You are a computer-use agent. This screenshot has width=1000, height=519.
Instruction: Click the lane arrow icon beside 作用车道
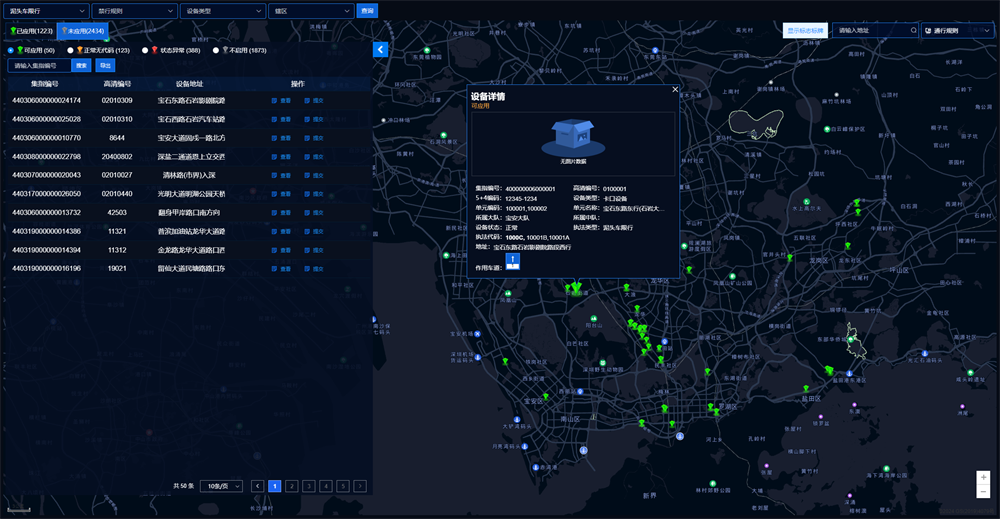click(511, 261)
